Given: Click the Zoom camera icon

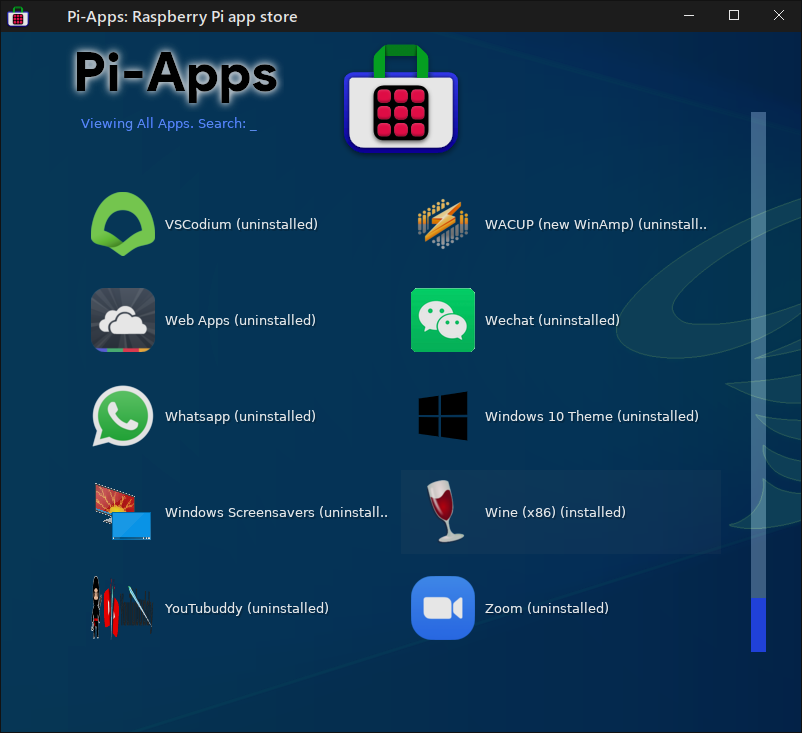Looking at the screenshot, I should click(x=443, y=608).
